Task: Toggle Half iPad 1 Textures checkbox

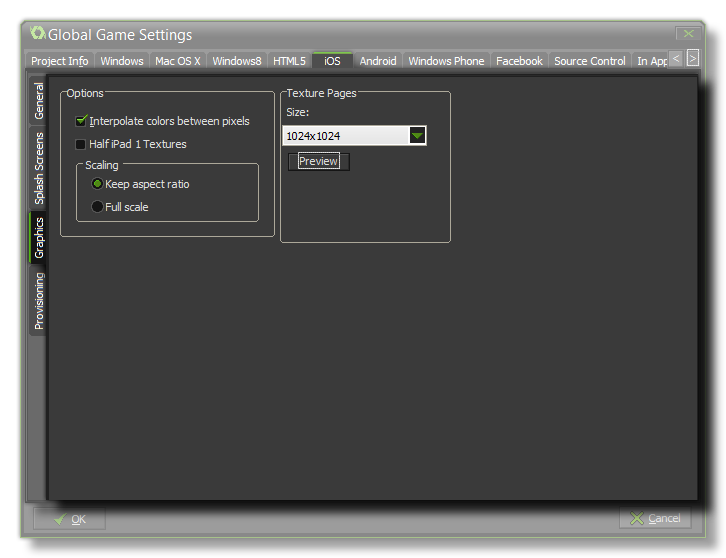Action: coord(82,144)
